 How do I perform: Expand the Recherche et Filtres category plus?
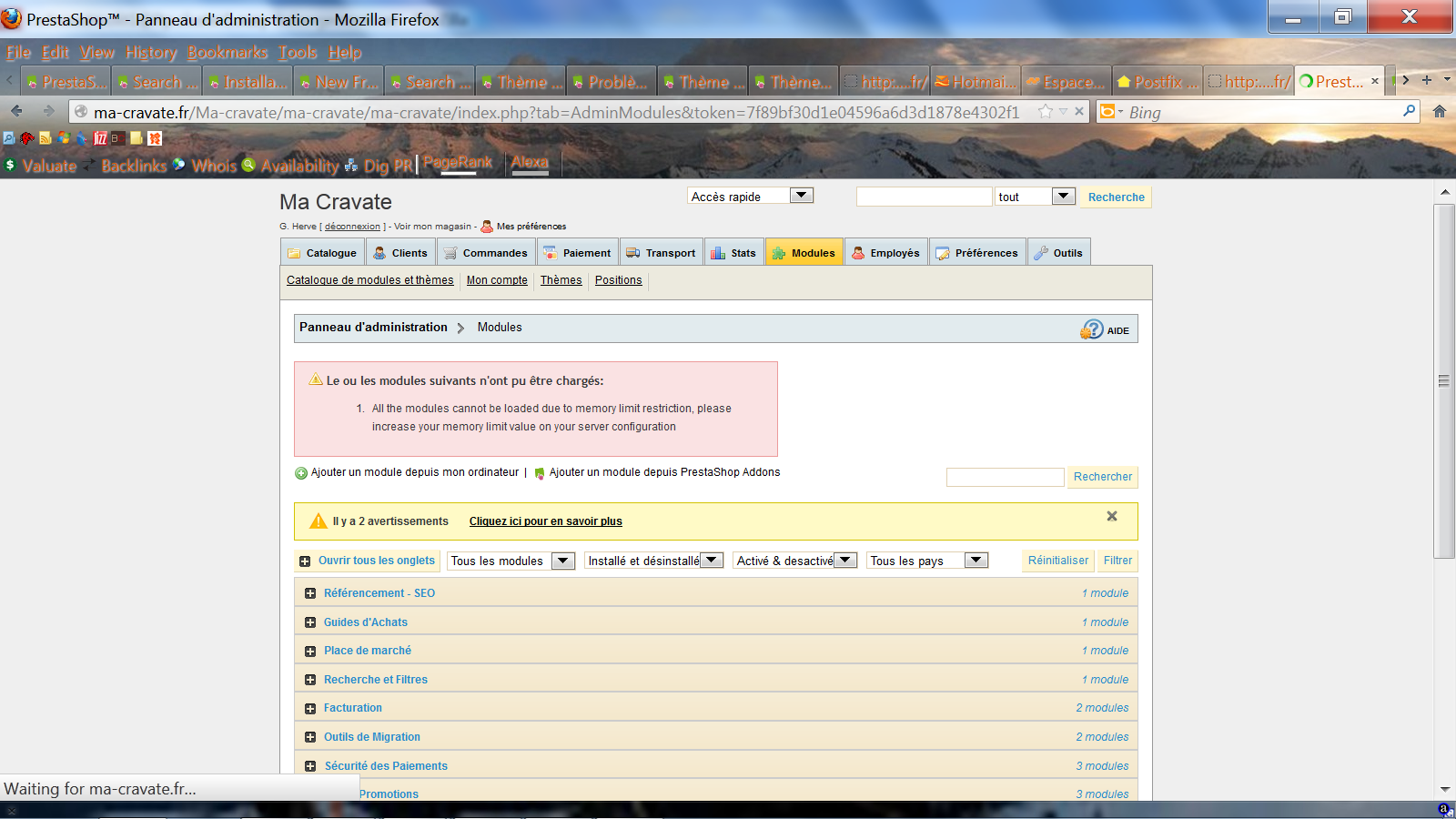(310, 680)
